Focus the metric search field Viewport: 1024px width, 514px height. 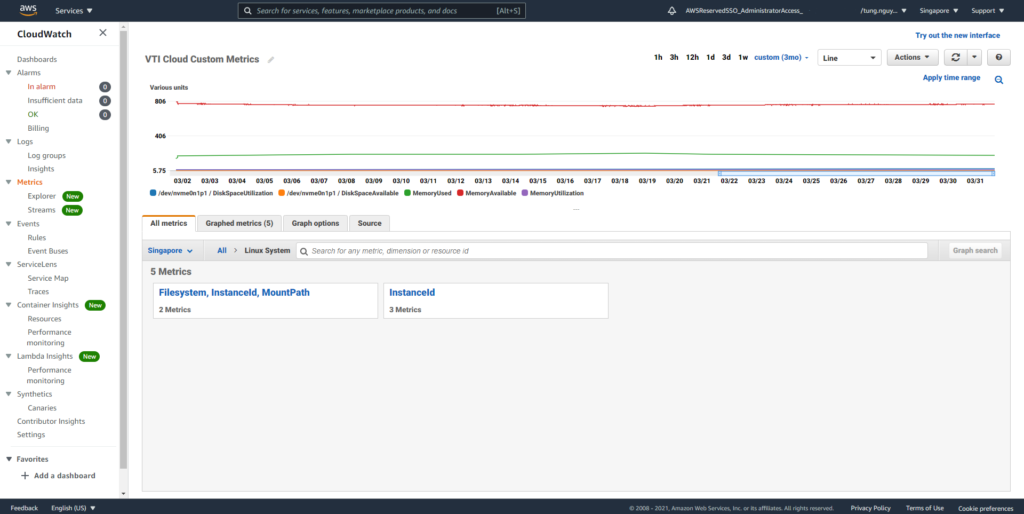tap(612, 251)
